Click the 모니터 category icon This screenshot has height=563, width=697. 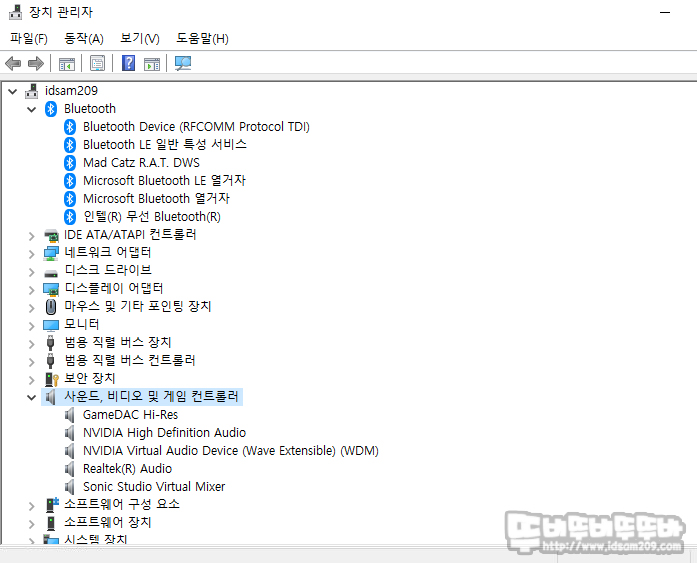pyautogui.click(x=51, y=325)
